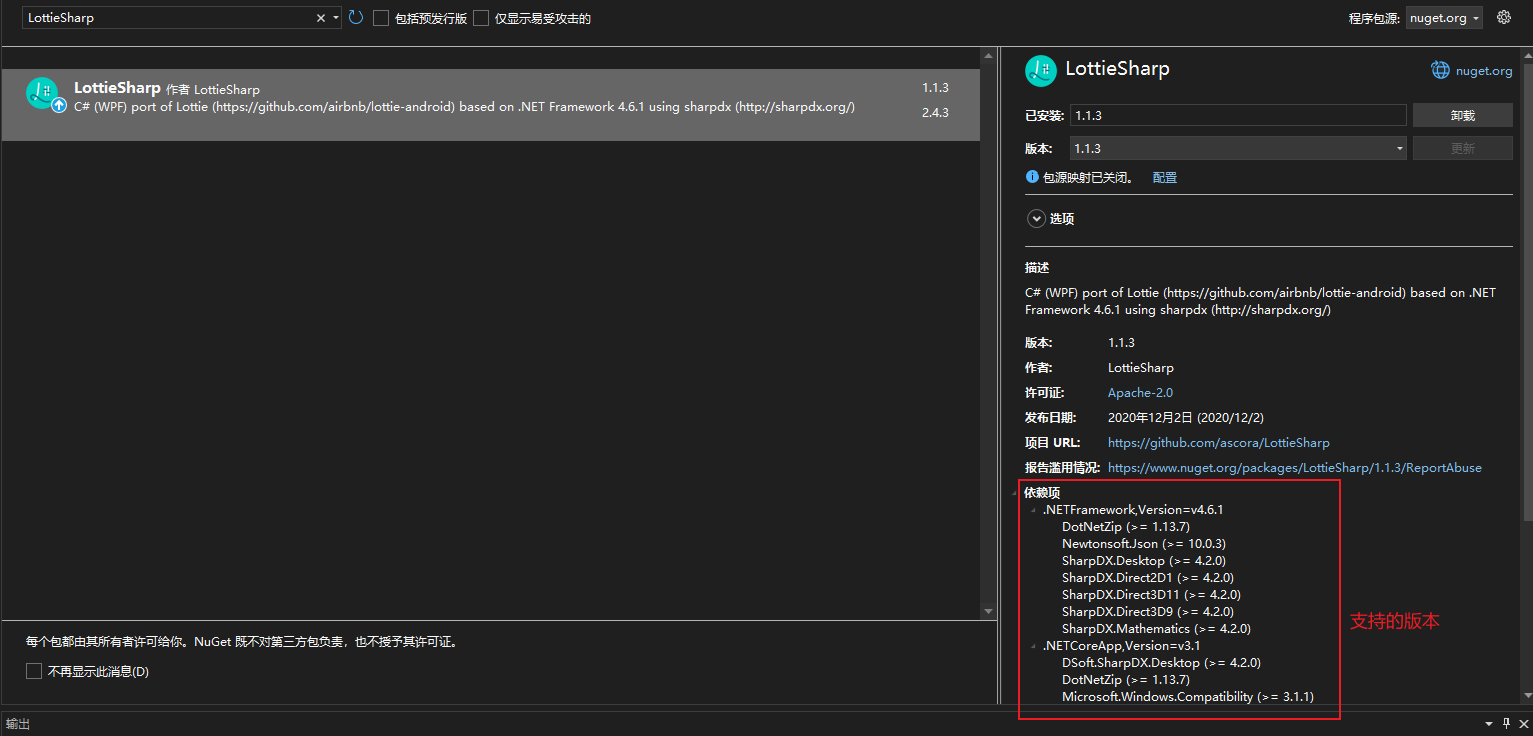1533x736 pixels.
Task: Refresh the package search results
Action: [356, 17]
